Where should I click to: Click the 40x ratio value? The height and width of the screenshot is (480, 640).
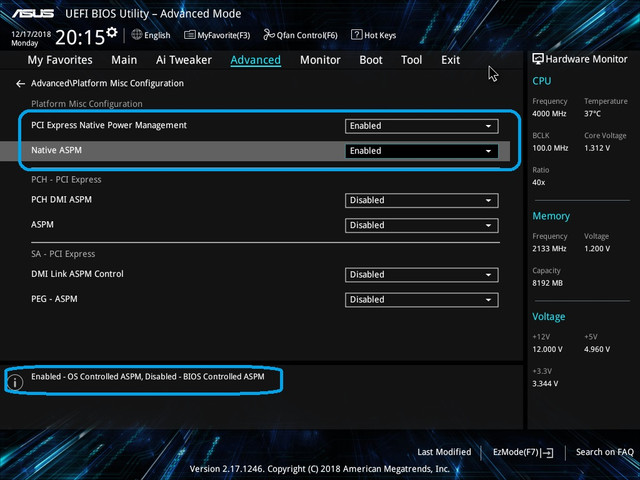pyautogui.click(x=538, y=182)
